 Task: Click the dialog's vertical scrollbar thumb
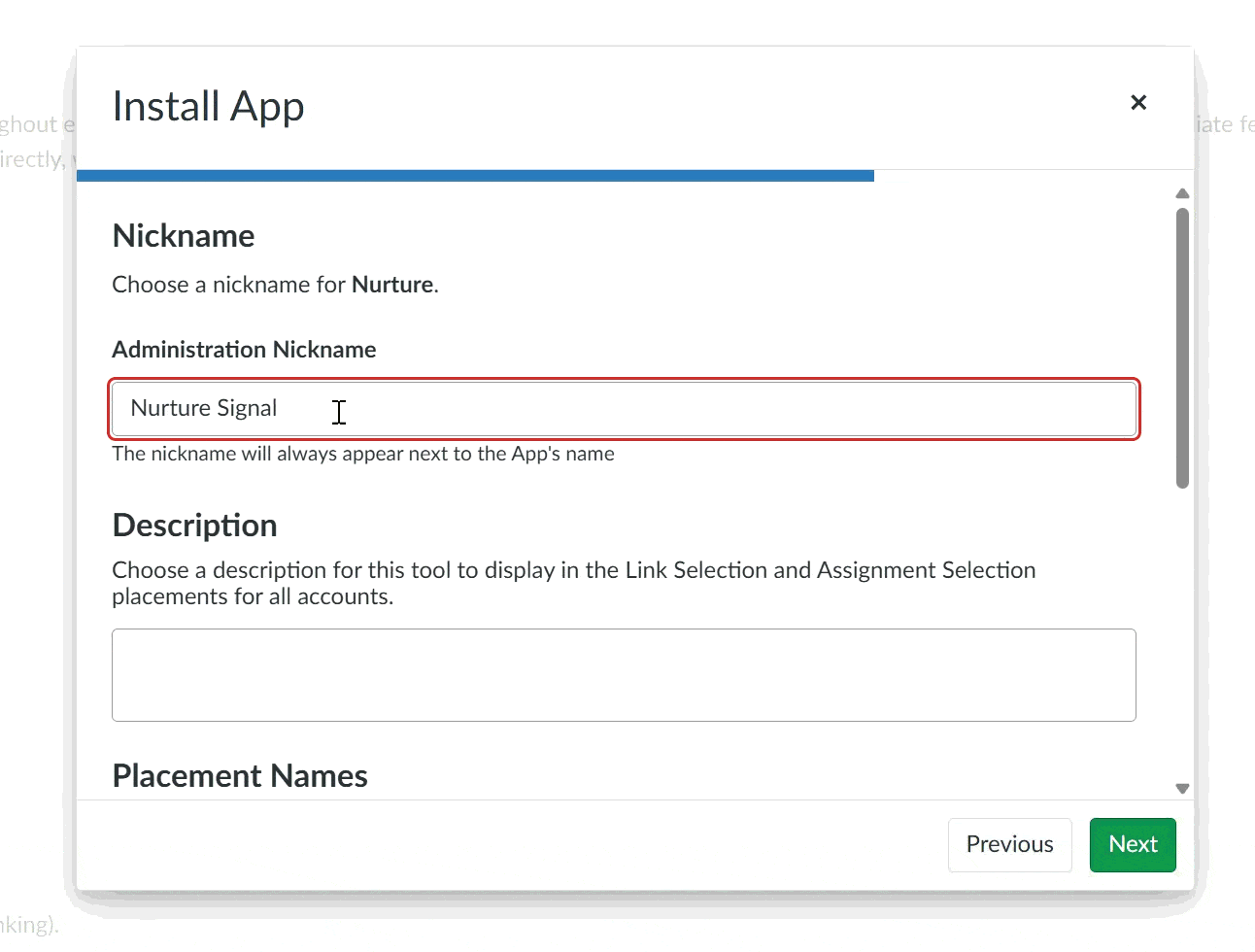click(x=1182, y=348)
